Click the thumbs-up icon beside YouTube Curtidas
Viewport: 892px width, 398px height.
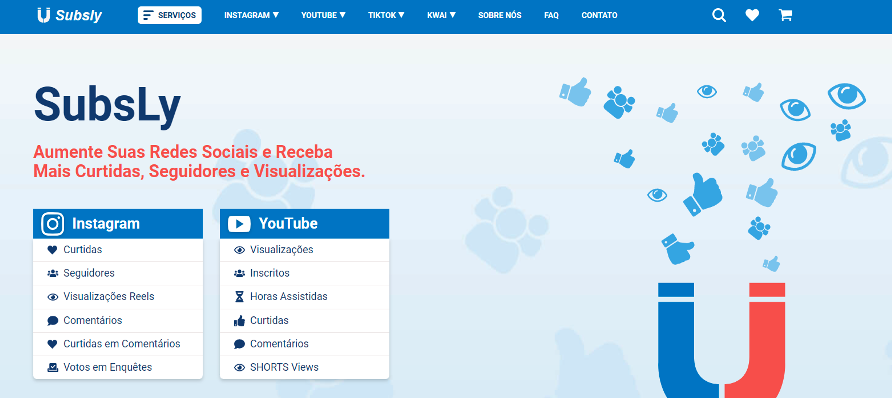pos(239,321)
